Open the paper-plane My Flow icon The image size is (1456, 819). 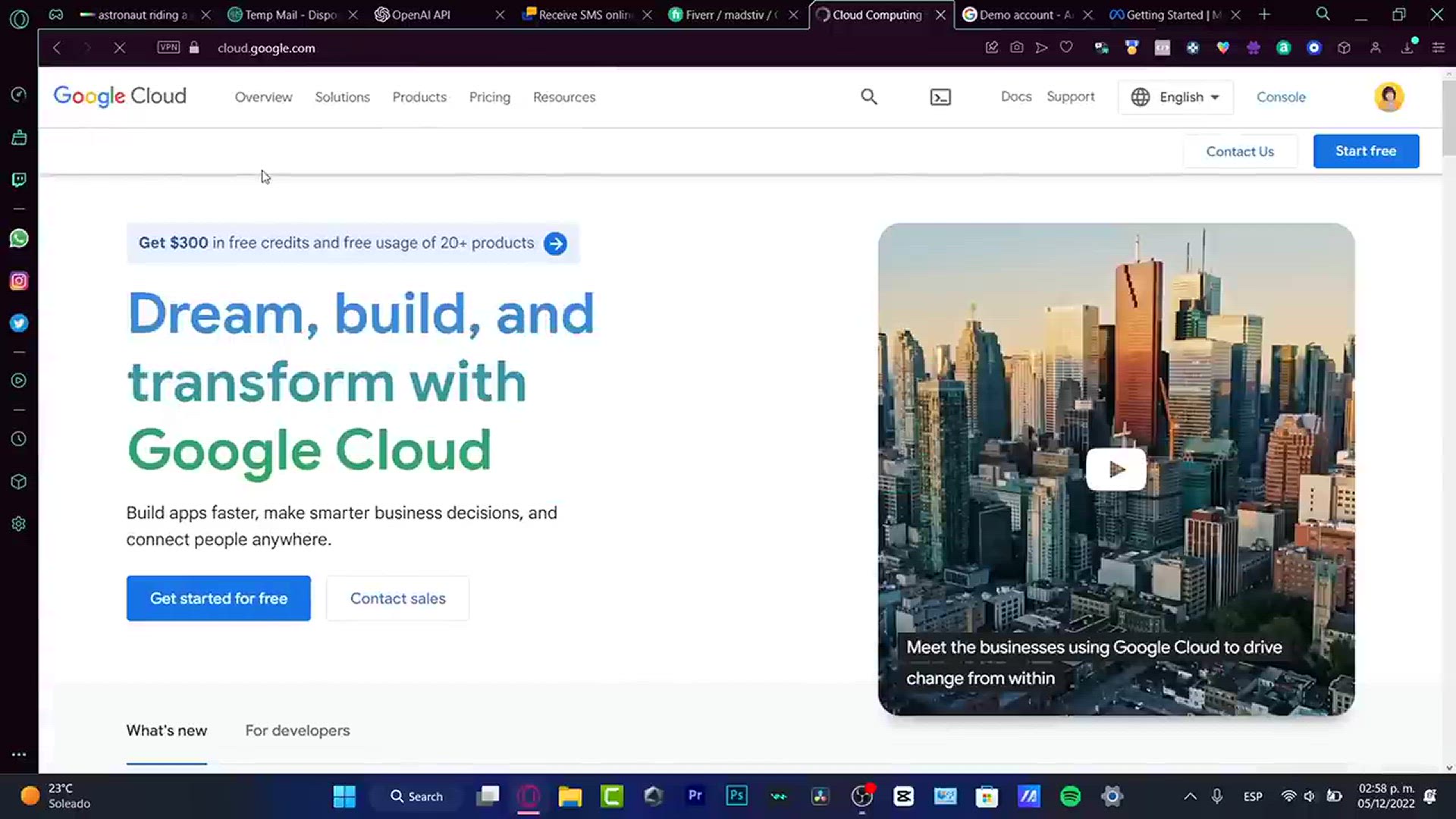point(1041,48)
